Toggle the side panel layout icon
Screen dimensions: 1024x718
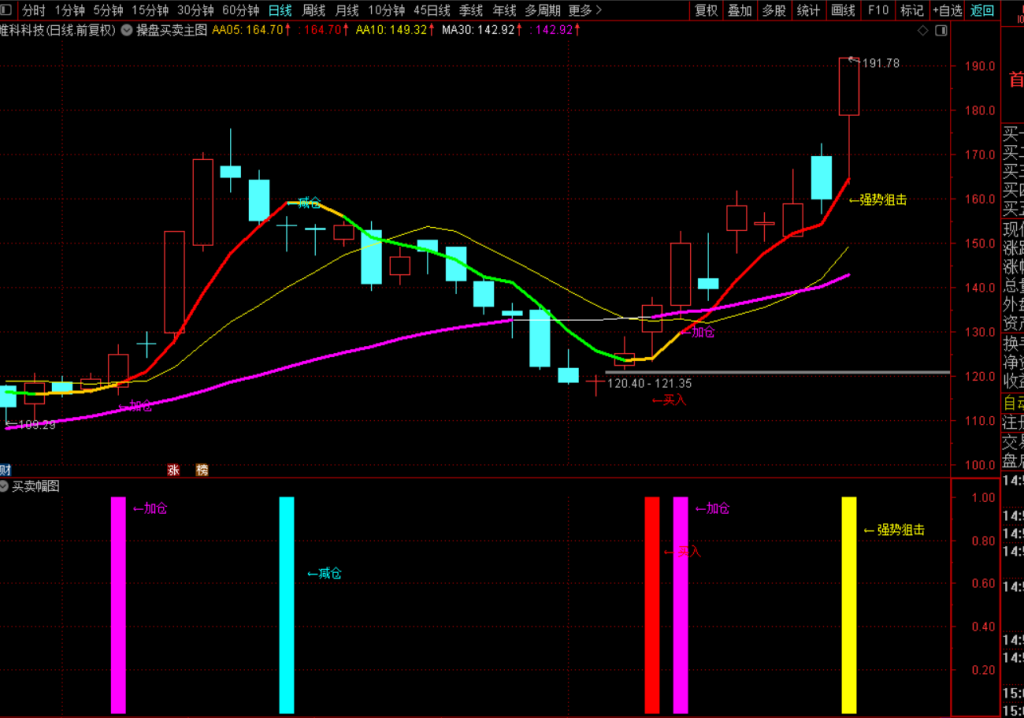(941, 31)
